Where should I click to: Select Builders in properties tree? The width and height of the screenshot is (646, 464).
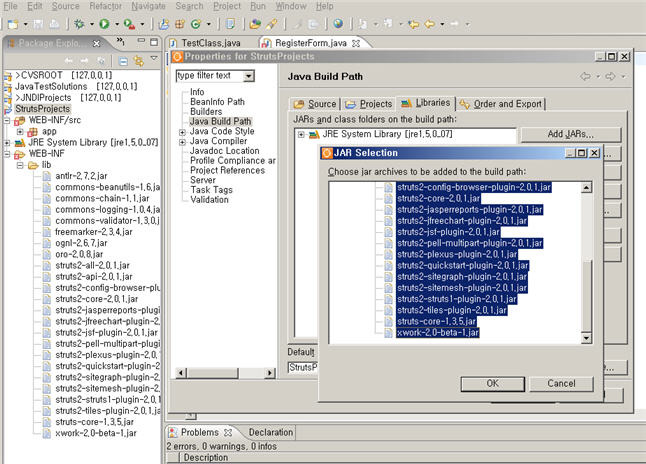206,112
